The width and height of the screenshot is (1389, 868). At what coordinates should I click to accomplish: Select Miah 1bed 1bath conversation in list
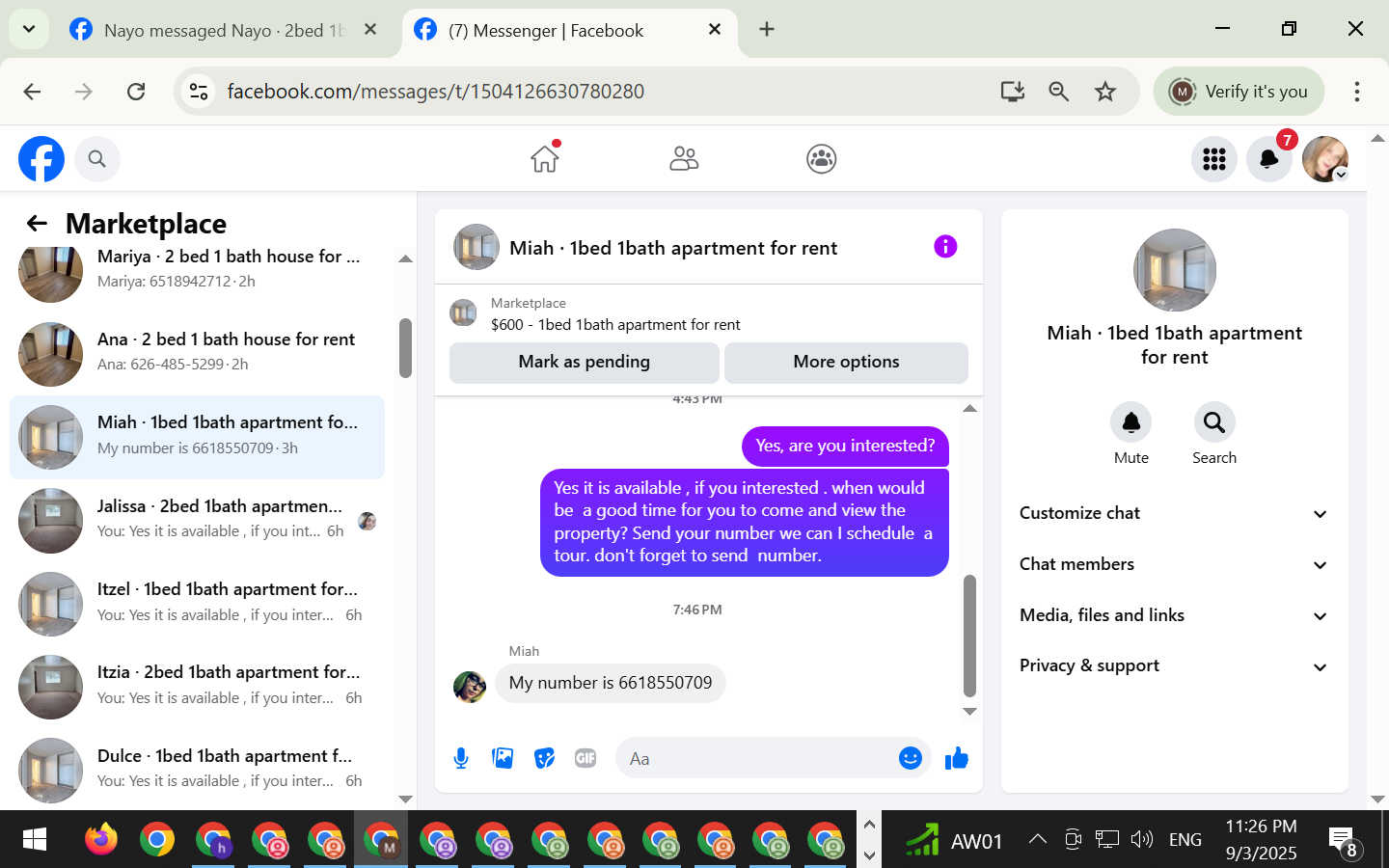pos(197,437)
